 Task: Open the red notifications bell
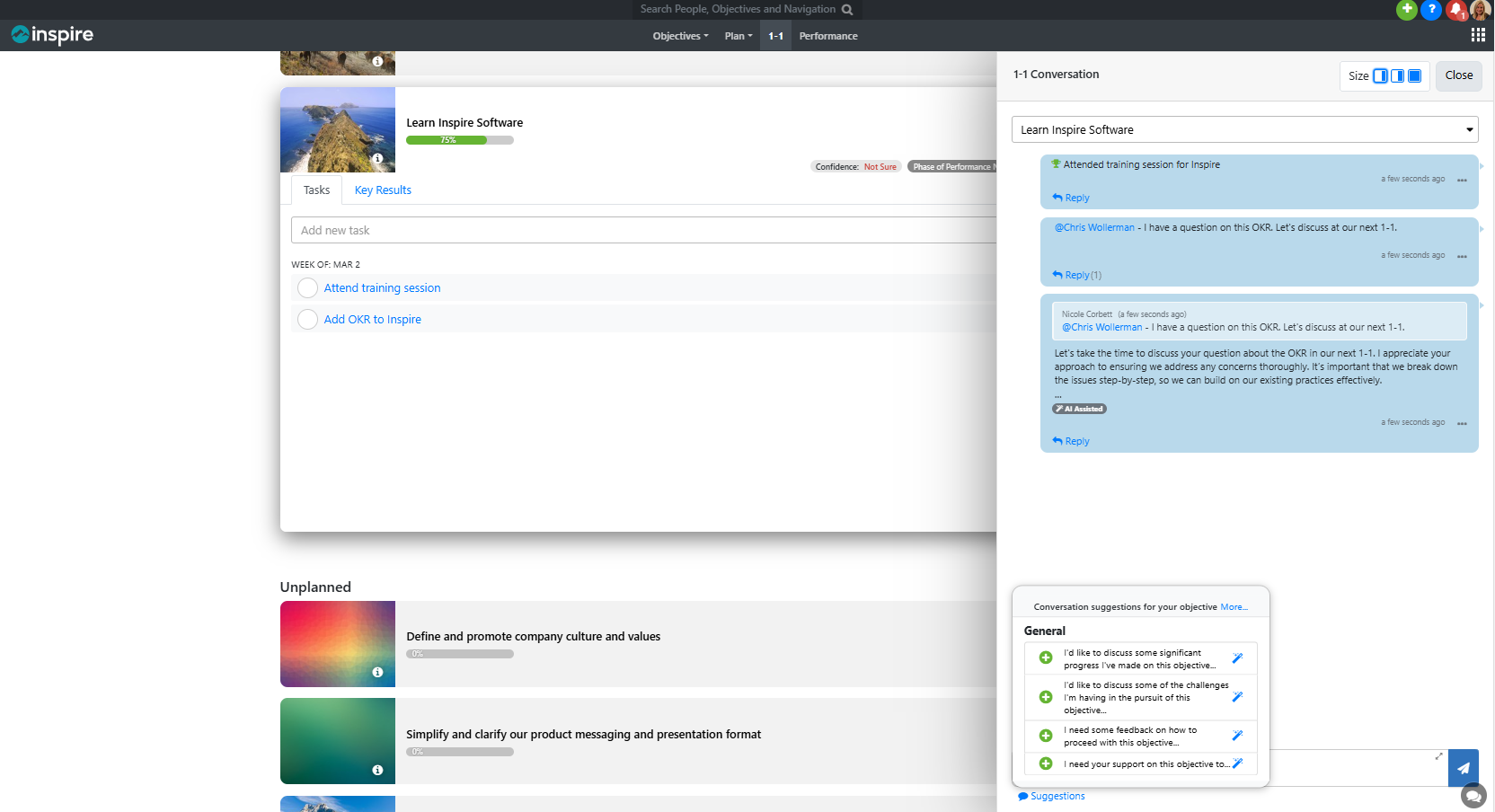[x=1456, y=10]
